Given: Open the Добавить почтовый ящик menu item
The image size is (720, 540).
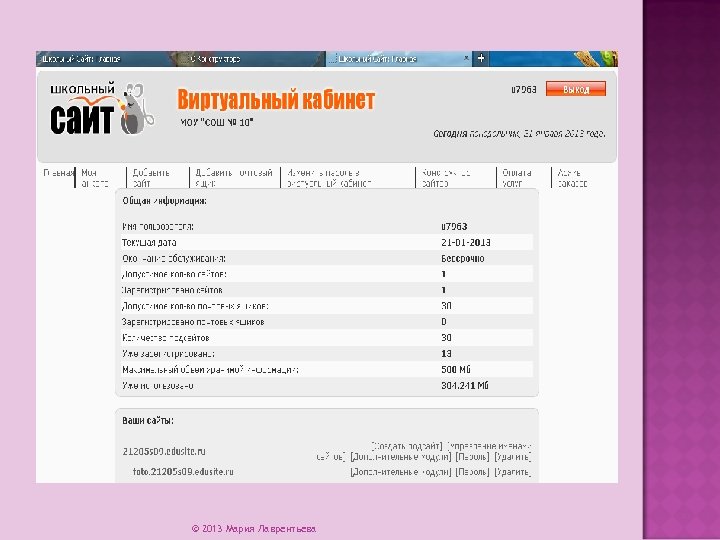Looking at the screenshot, I should [x=234, y=178].
